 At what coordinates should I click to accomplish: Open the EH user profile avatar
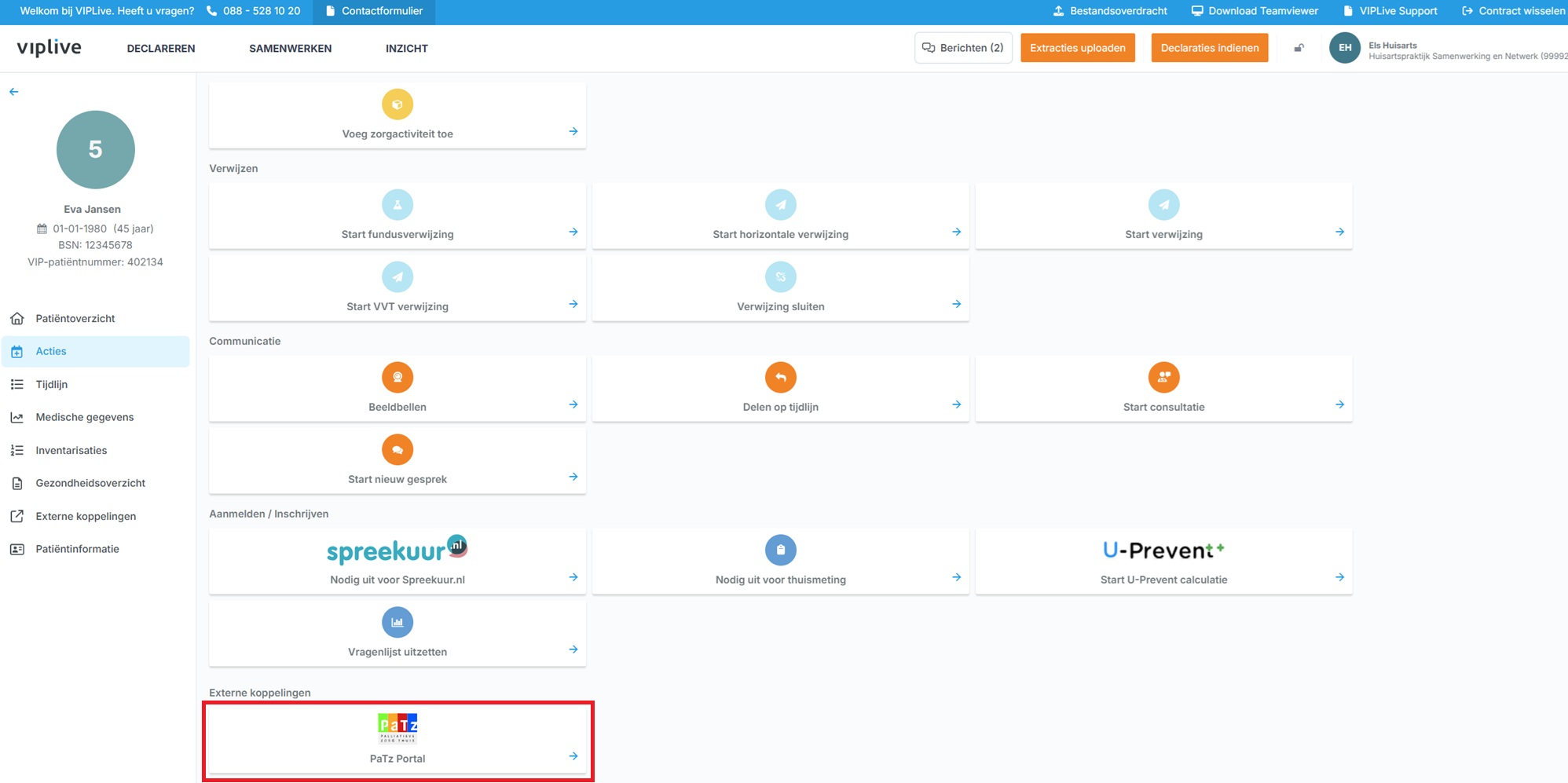point(1344,48)
